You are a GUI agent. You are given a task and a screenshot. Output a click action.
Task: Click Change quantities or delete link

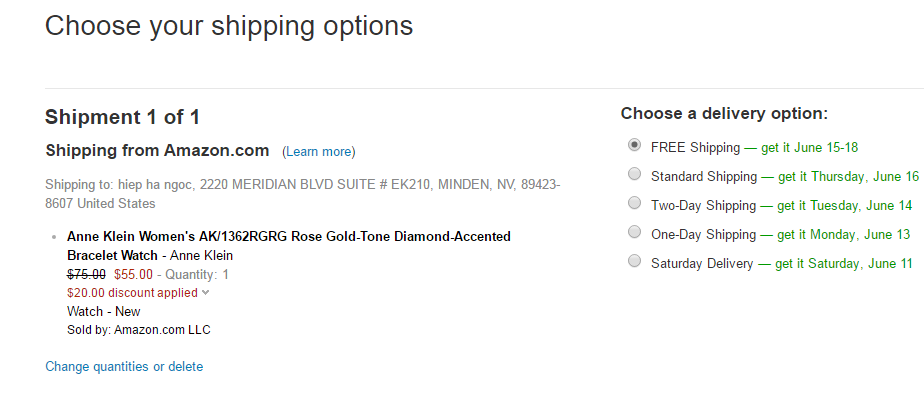click(x=124, y=367)
